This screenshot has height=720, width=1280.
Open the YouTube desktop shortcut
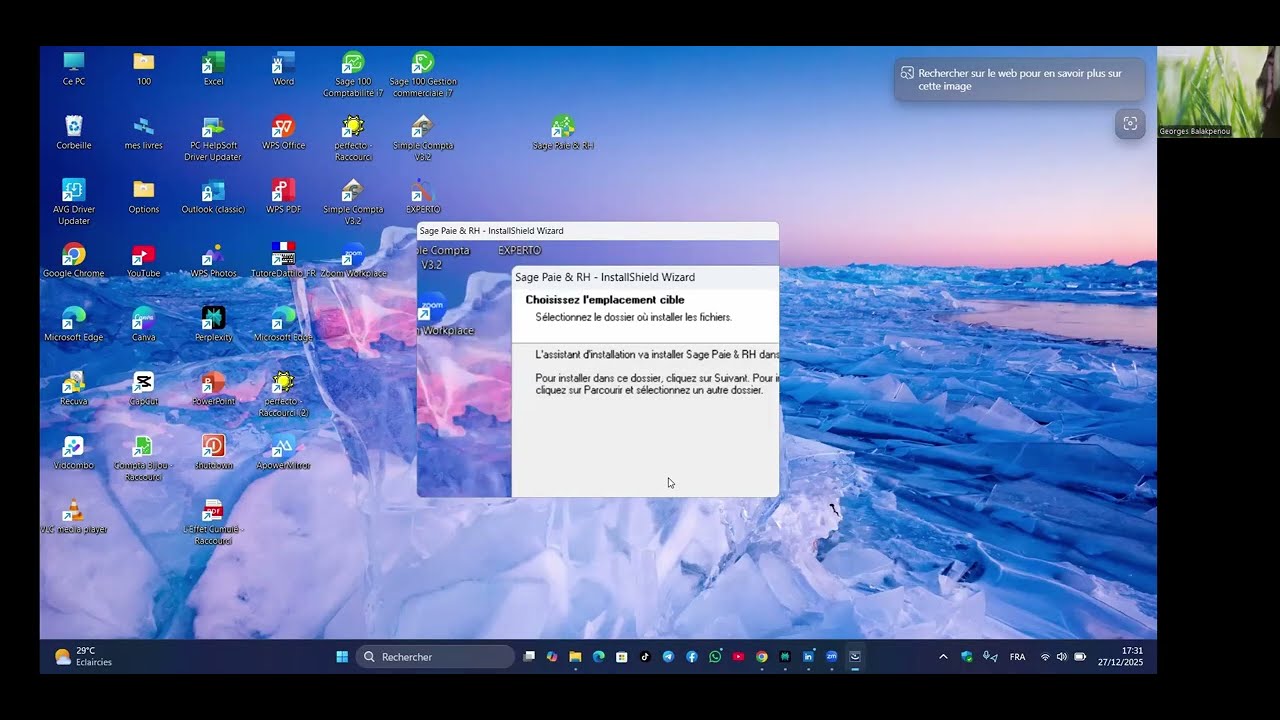coord(144,260)
